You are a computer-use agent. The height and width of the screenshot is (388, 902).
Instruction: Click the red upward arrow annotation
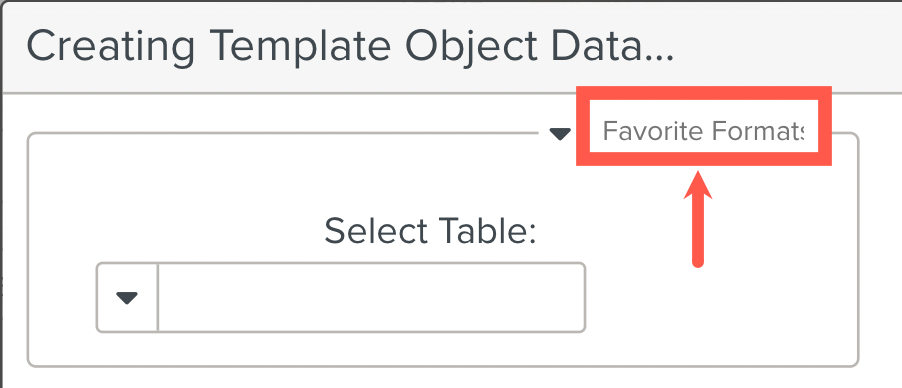[x=698, y=219]
